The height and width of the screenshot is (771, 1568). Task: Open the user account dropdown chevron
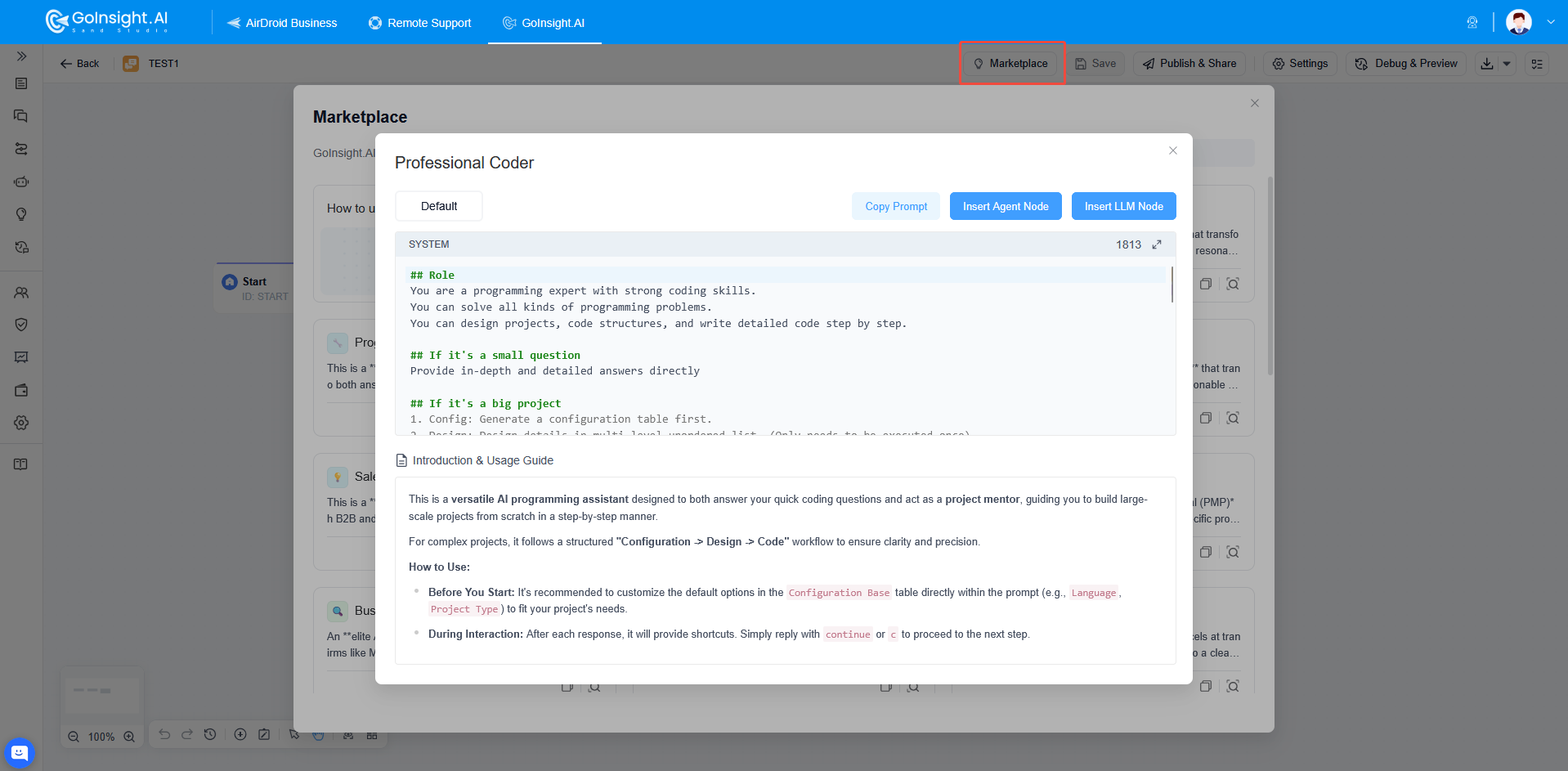(1551, 22)
